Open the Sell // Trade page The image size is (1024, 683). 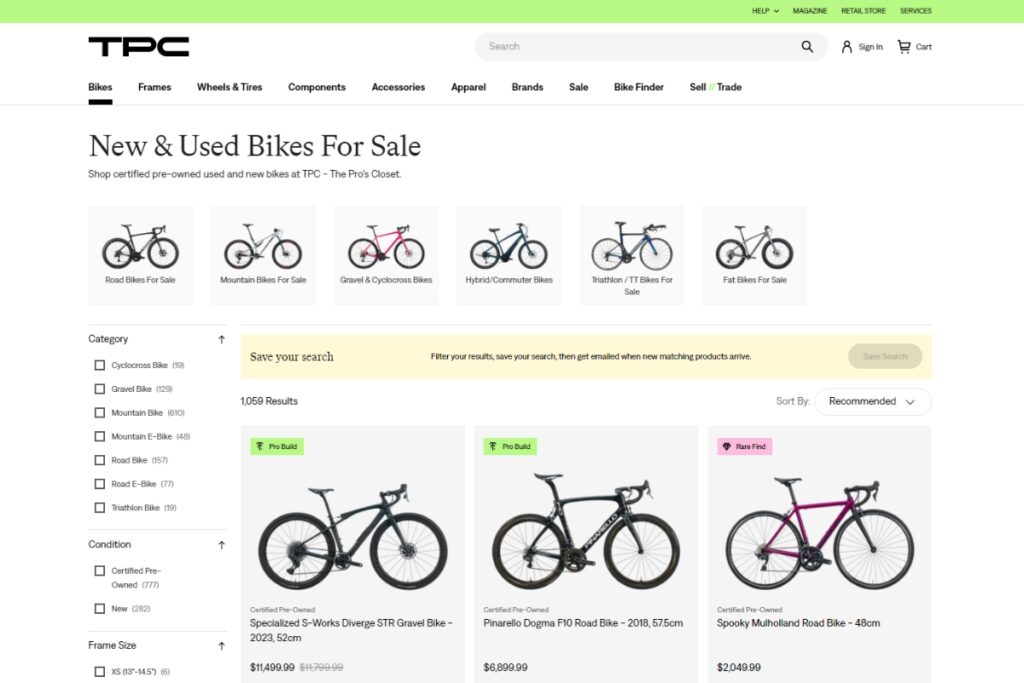coord(716,87)
